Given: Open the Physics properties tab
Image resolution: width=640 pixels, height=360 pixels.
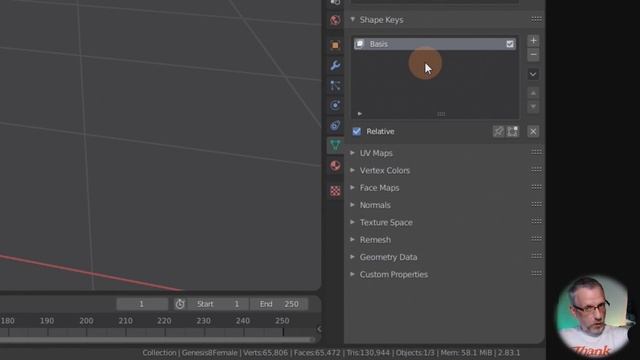Looking at the screenshot, I should coord(335,105).
